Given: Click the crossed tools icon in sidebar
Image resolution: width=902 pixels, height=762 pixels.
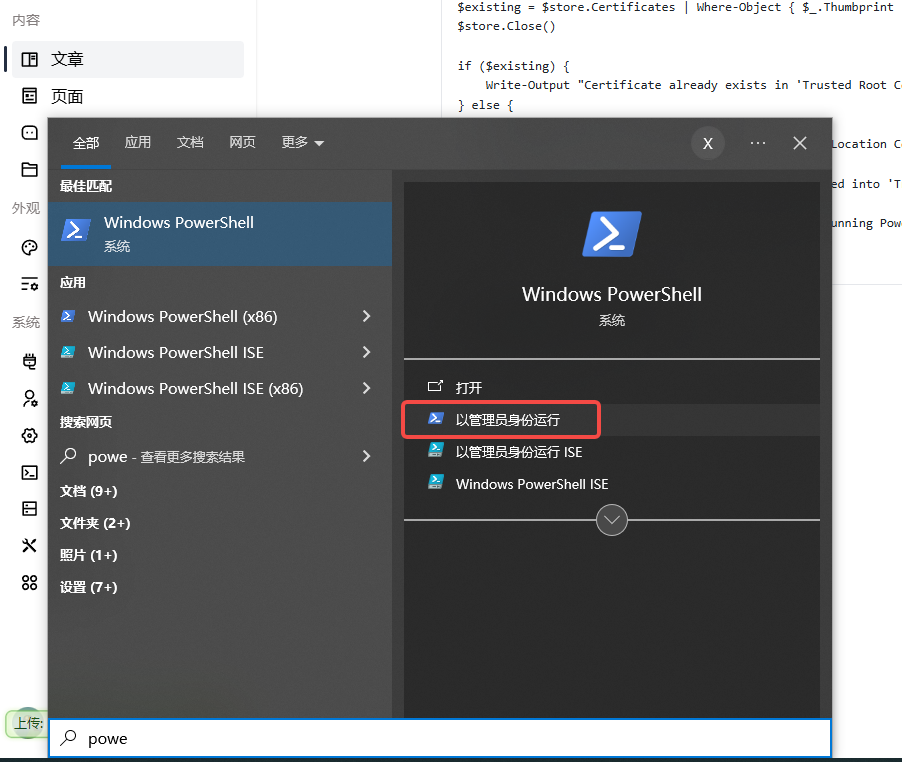Looking at the screenshot, I should pos(29,545).
